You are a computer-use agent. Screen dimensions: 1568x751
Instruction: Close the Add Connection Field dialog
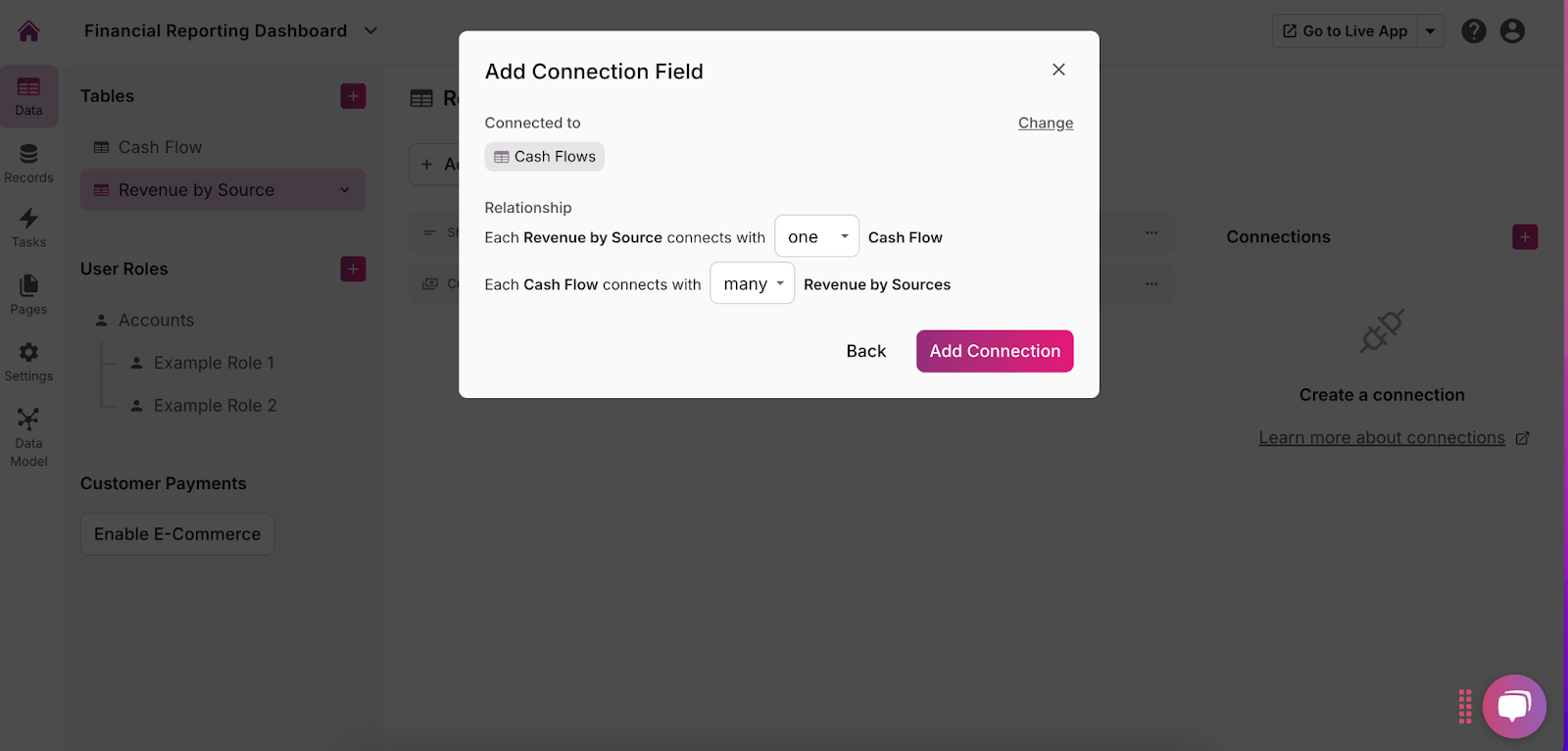coord(1057,70)
